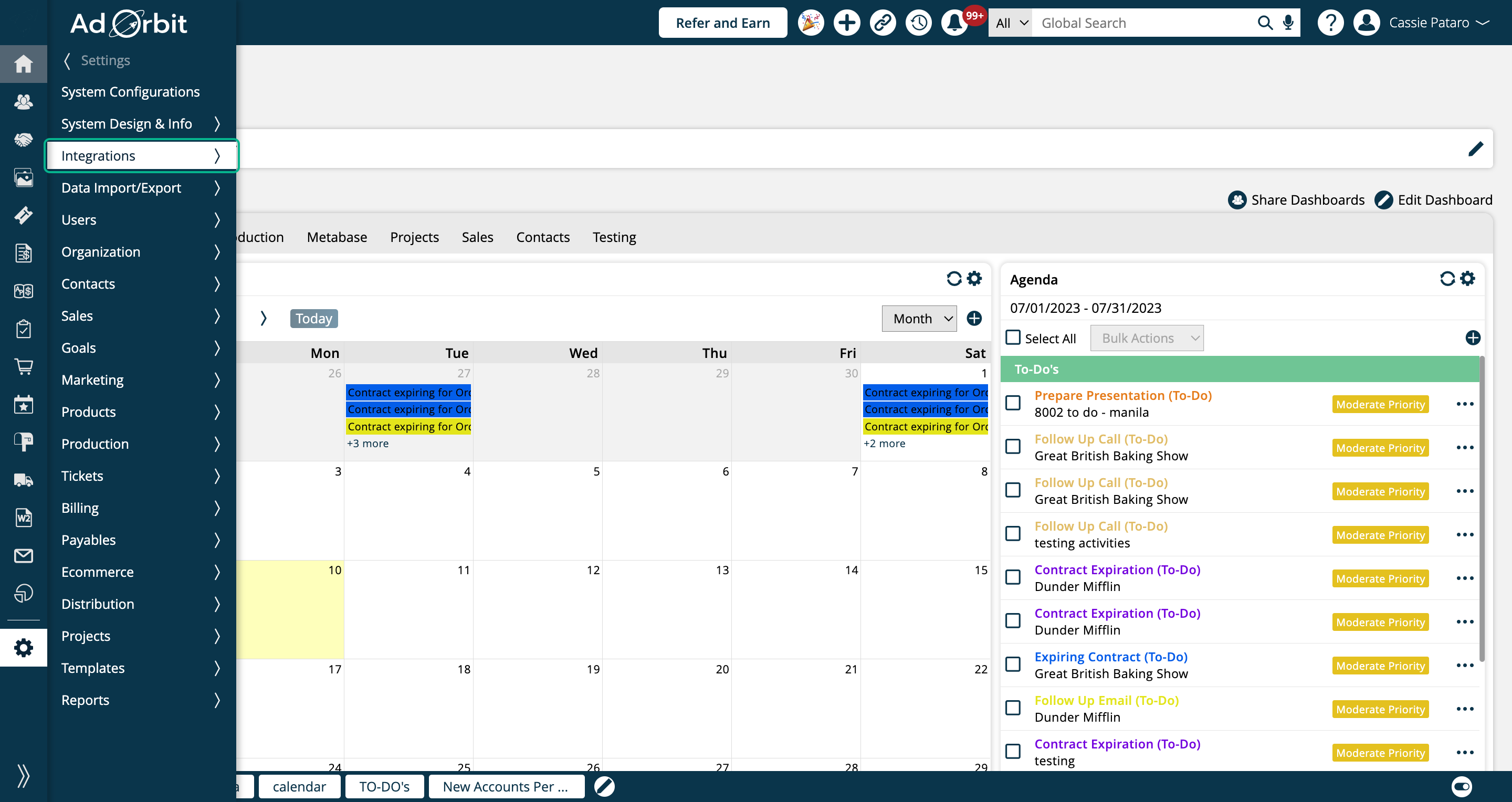1512x802 pixels.
Task: Click the notifications bell icon
Action: tap(954, 23)
